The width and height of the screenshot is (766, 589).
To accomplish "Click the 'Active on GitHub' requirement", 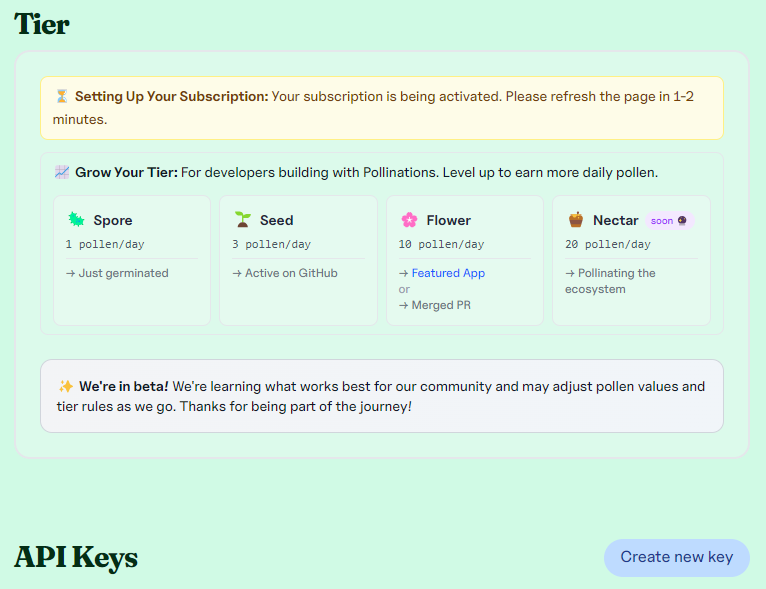I will click(291, 273).
